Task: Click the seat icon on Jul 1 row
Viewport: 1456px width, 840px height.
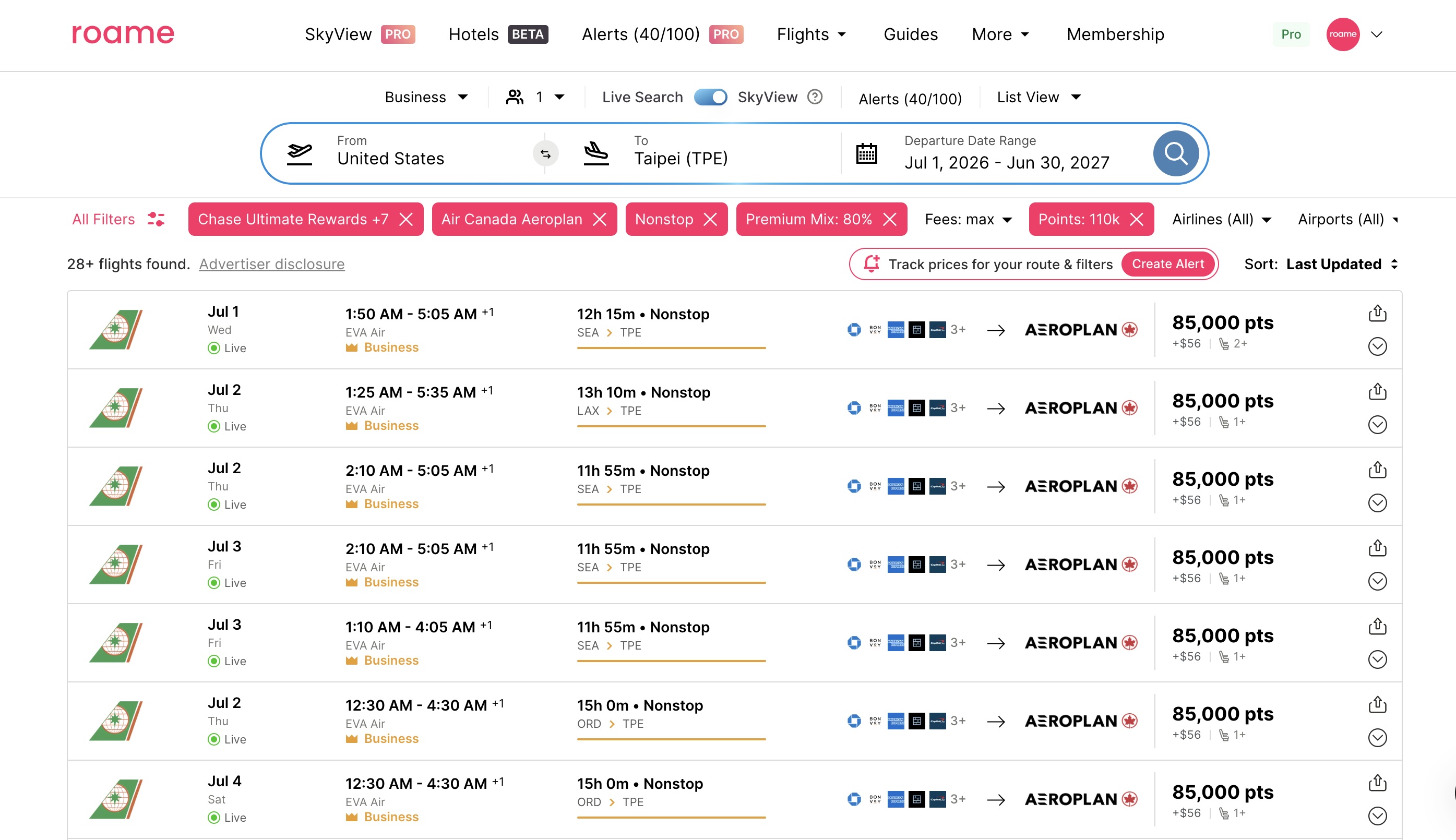Action: pyautogui.click(x=1223, y=344)
